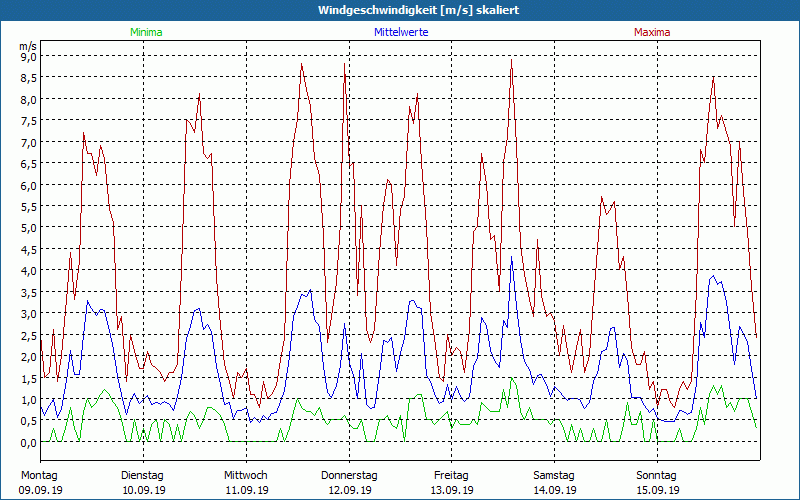Click the '2,5' y-axis value

pos(29,335)
